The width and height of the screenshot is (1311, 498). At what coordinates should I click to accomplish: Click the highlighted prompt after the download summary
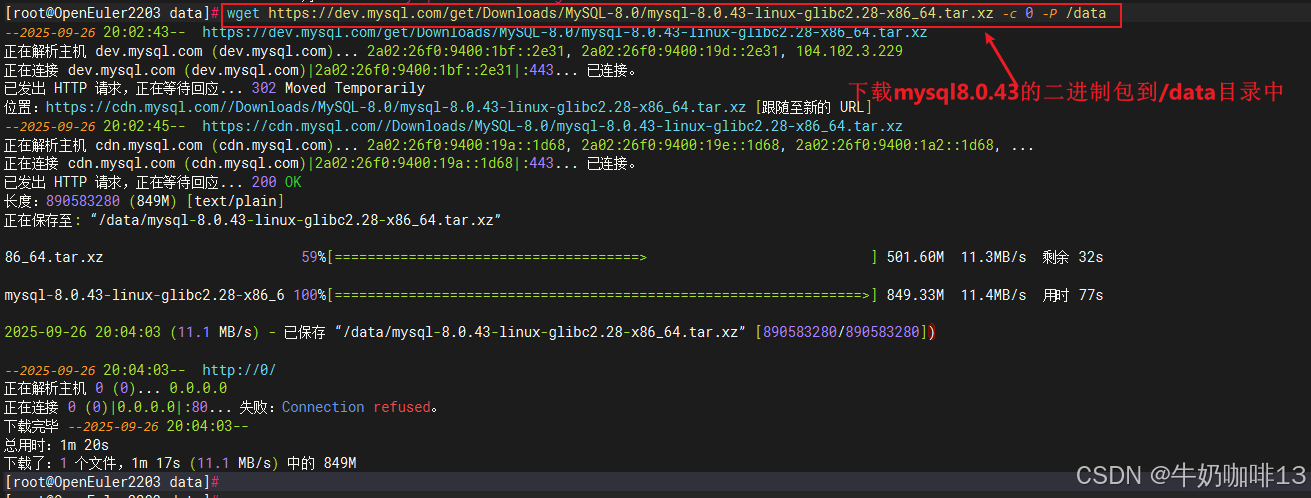[112, 482]
